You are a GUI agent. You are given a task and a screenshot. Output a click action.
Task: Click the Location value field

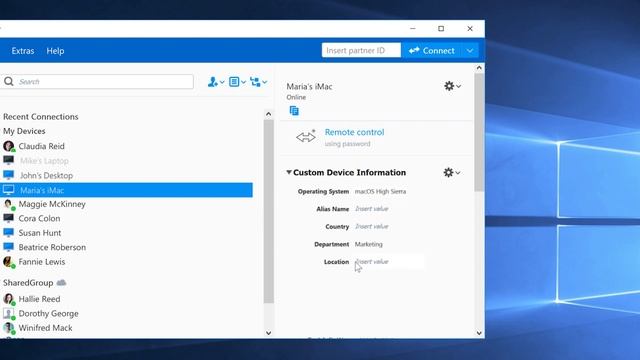389,262
